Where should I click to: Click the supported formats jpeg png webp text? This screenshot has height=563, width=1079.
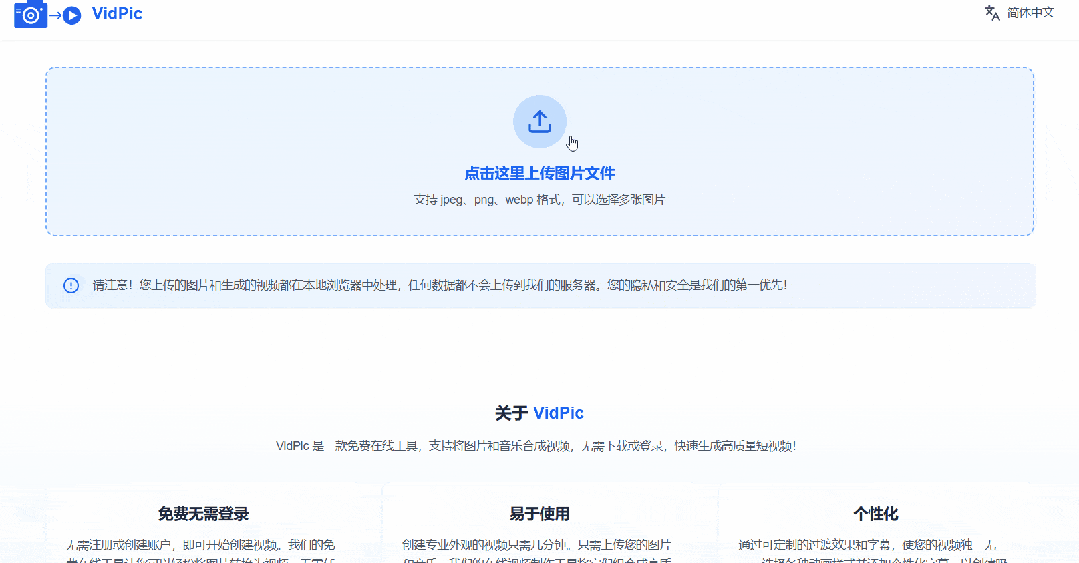540,200
